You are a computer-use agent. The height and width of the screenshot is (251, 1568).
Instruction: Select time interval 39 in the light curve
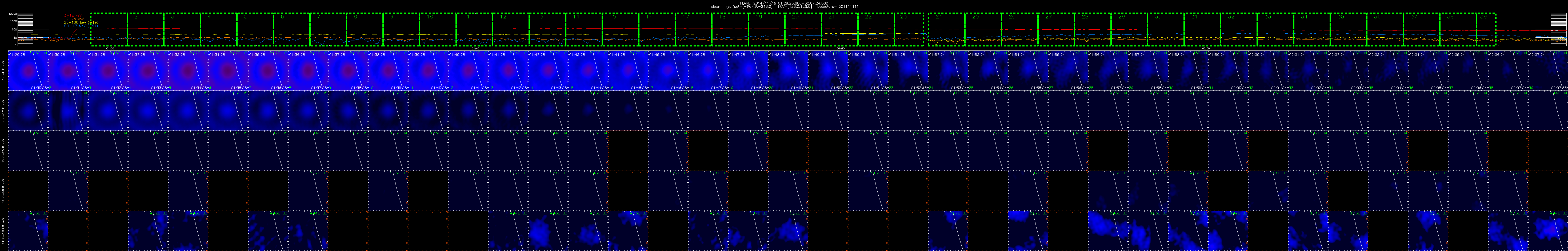click(x=1486, y=29)
